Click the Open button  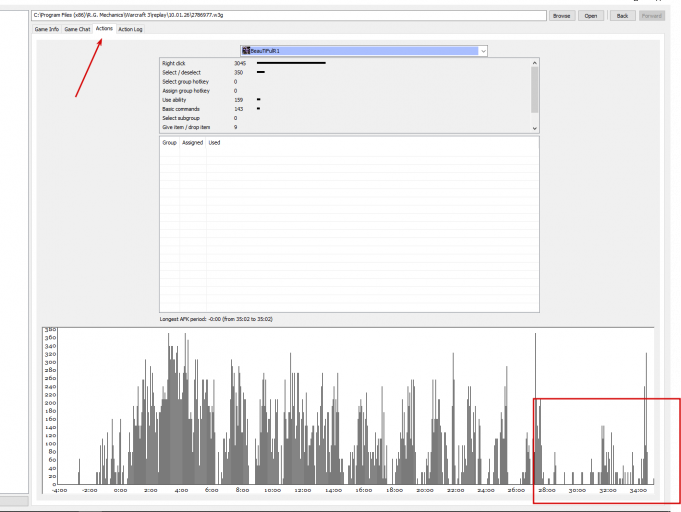[x=591, y=16]
